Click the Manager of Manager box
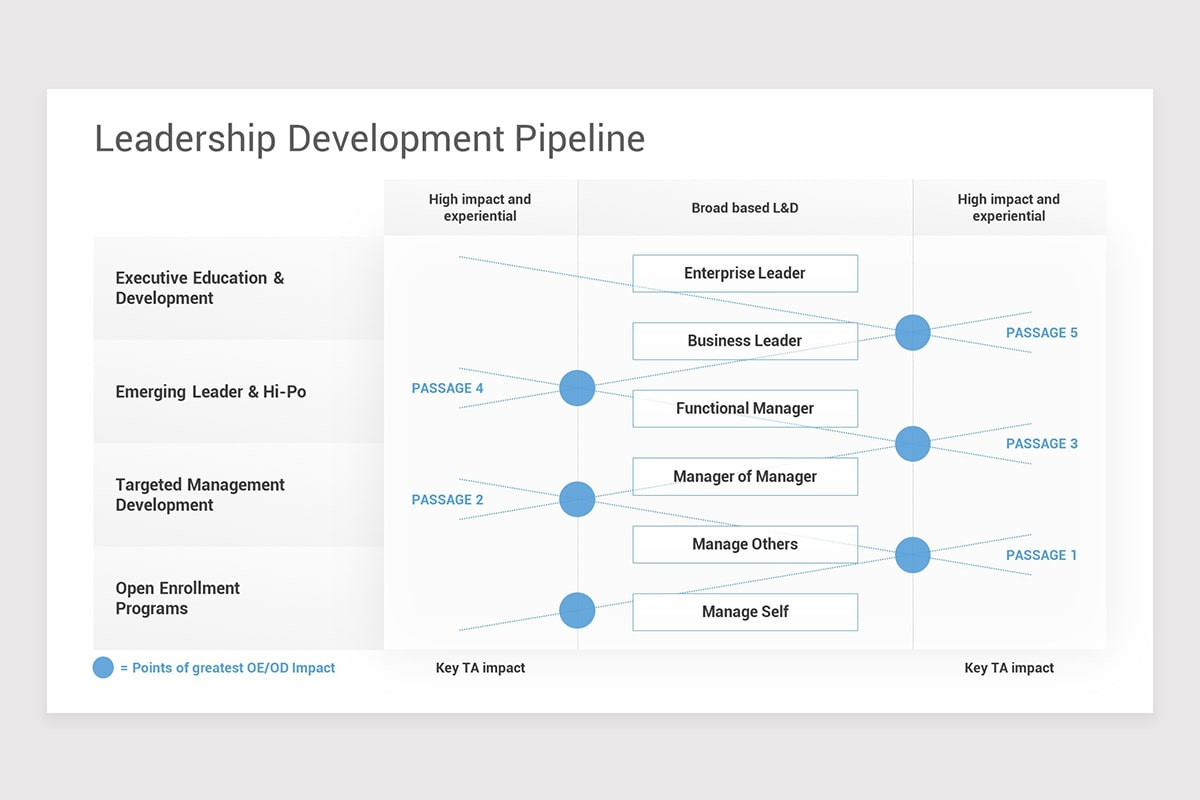 (744, 476)
